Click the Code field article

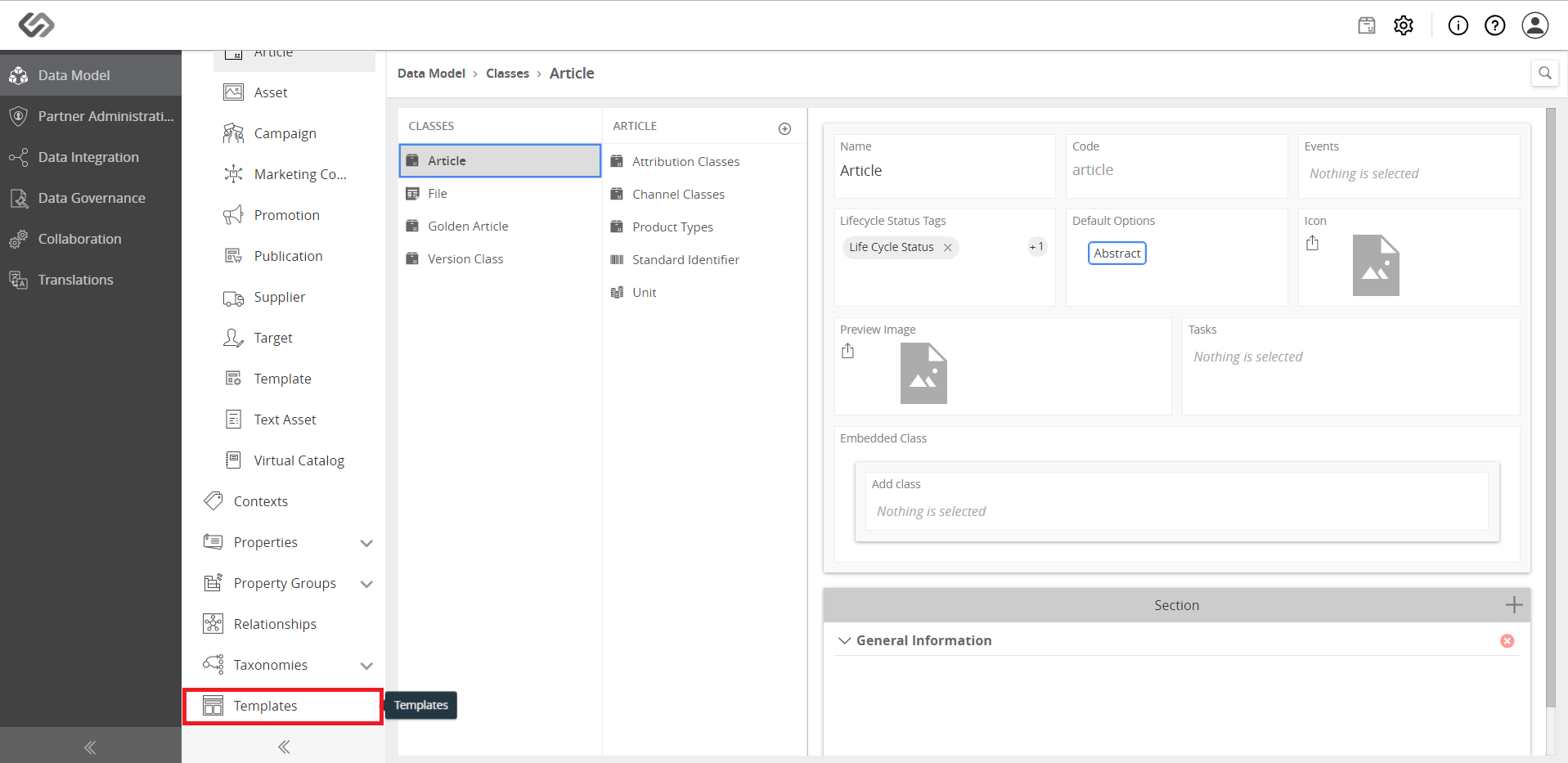coord(1176,170)
